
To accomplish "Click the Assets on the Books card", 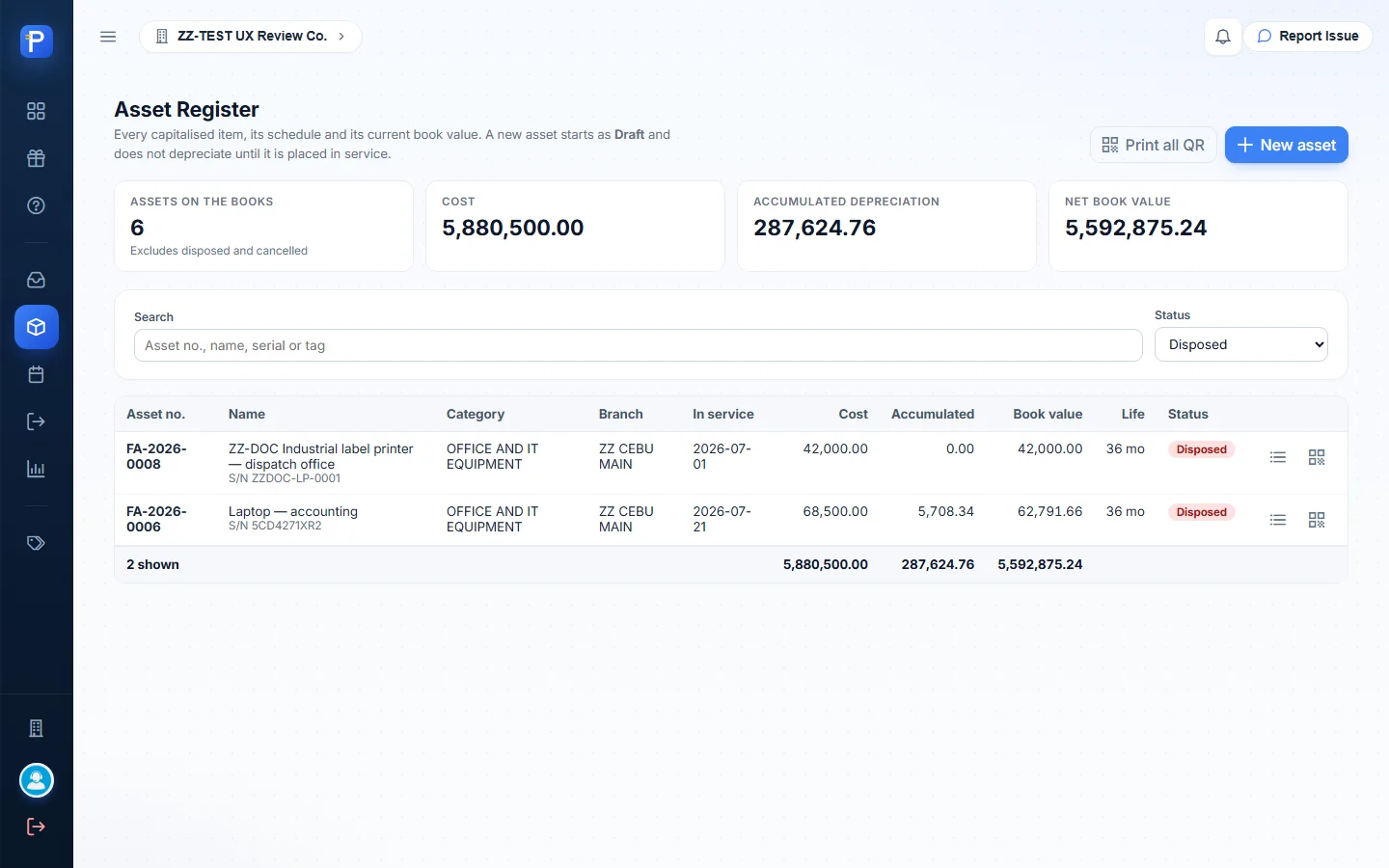I will click(263, 227).
